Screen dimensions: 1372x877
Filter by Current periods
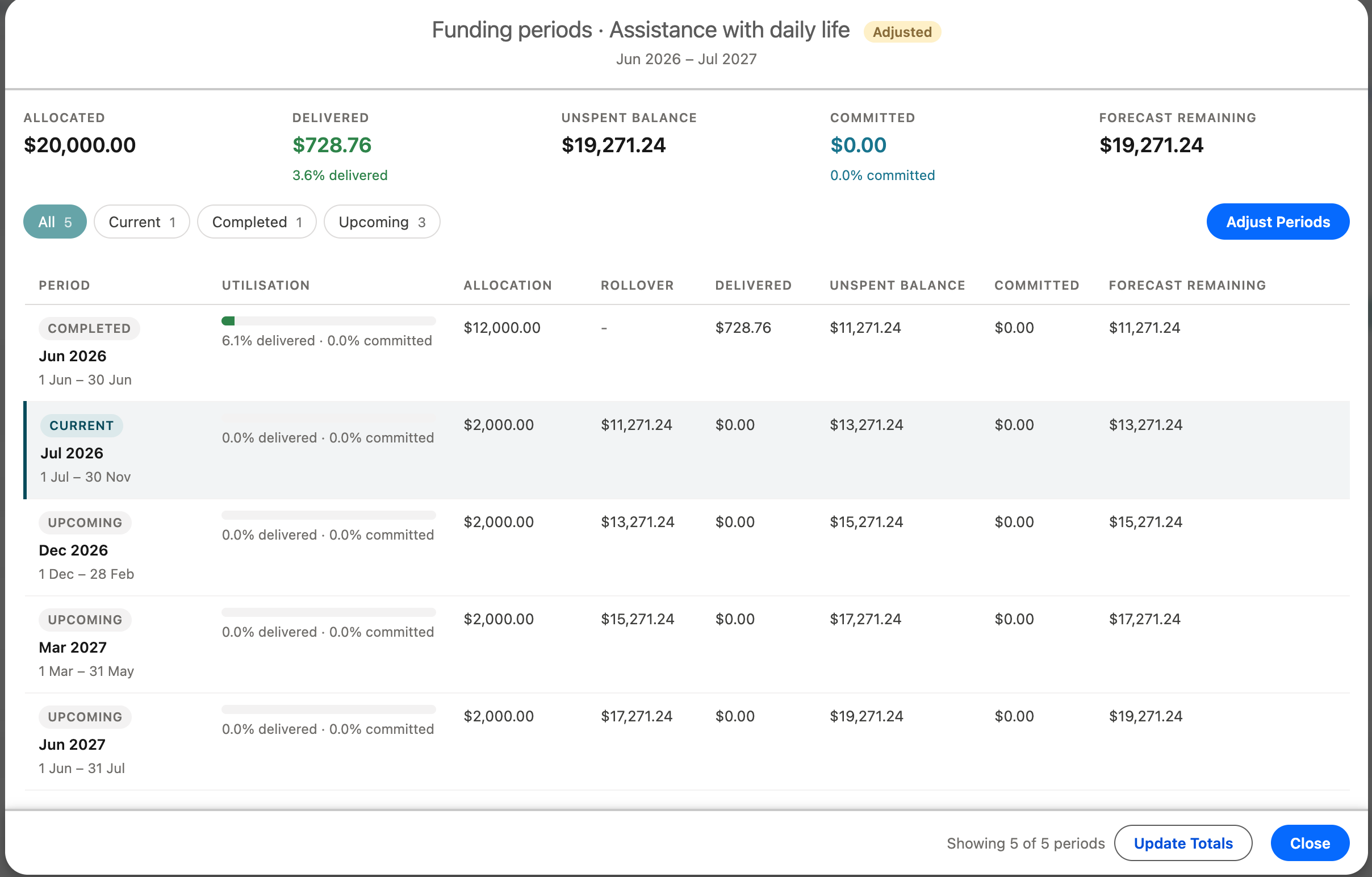coord(141,222)
